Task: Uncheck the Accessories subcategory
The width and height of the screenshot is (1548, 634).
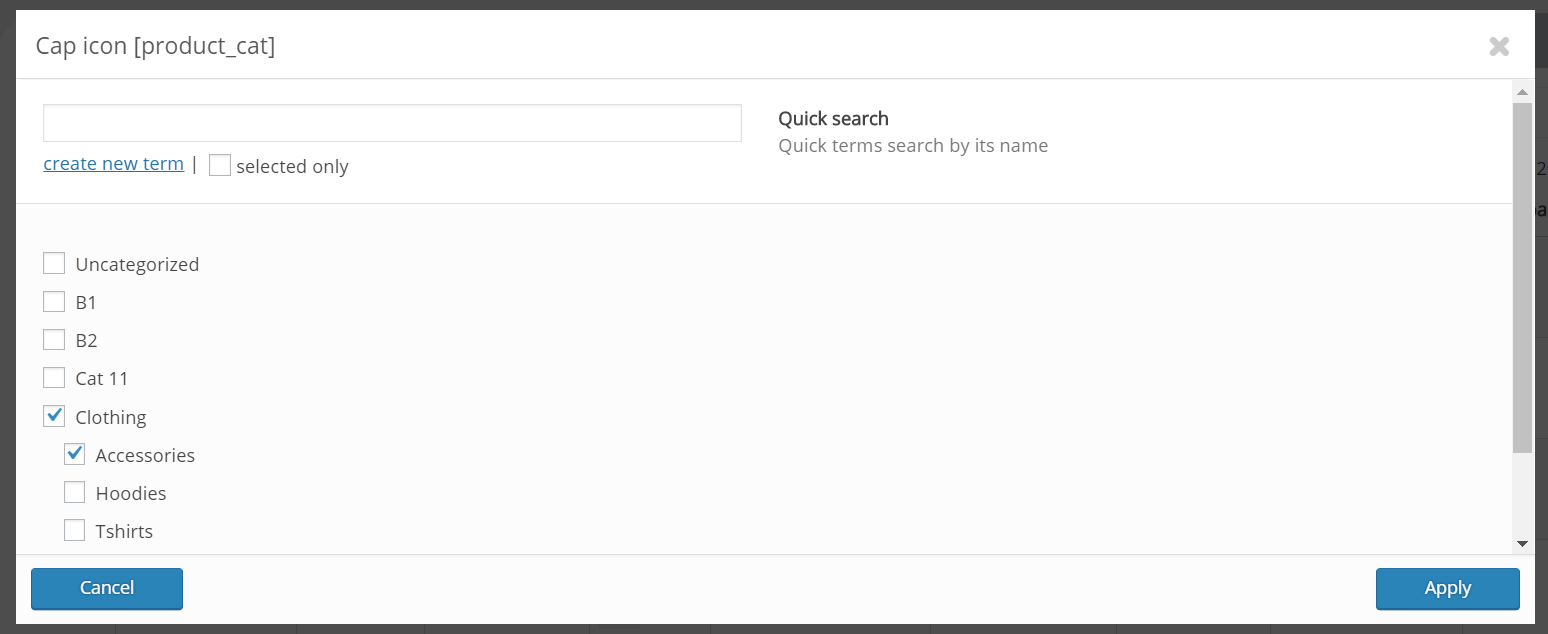Action: click(x=74, y=455)
